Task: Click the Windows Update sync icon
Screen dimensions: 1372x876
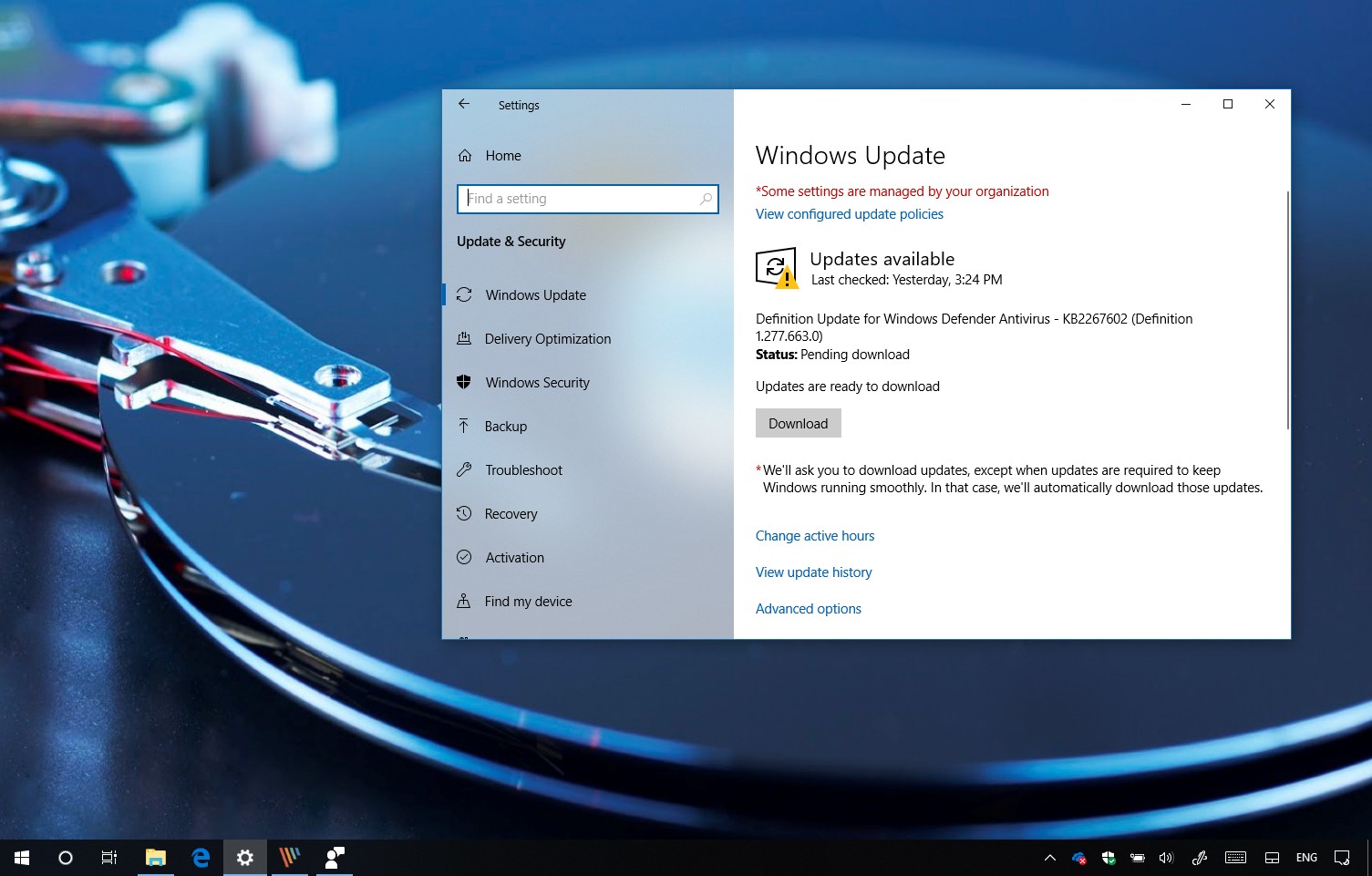Action: pyautogui.click(x=464, y=294)
